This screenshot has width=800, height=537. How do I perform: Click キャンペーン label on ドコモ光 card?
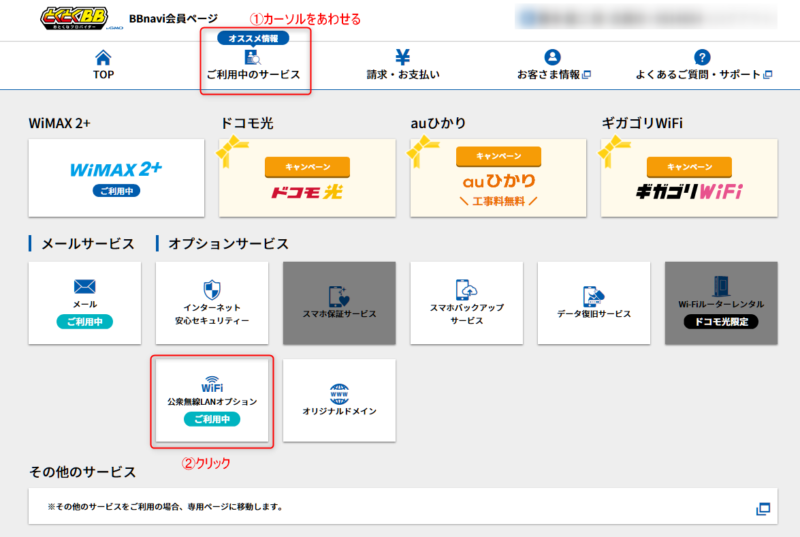[x=307, y=167]
